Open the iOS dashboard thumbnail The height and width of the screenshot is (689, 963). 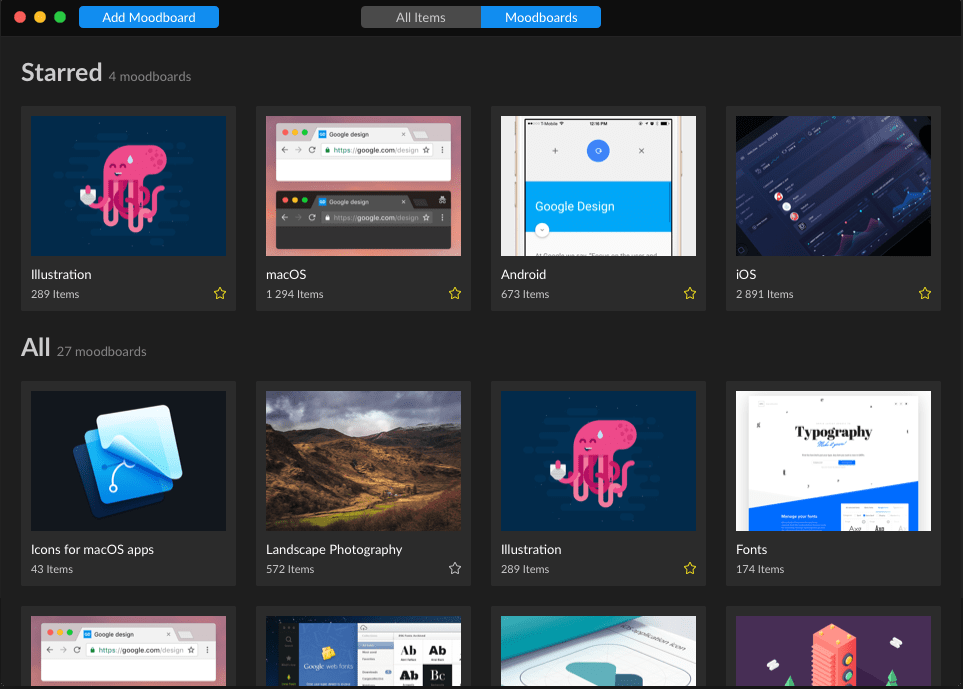(833, 186)
